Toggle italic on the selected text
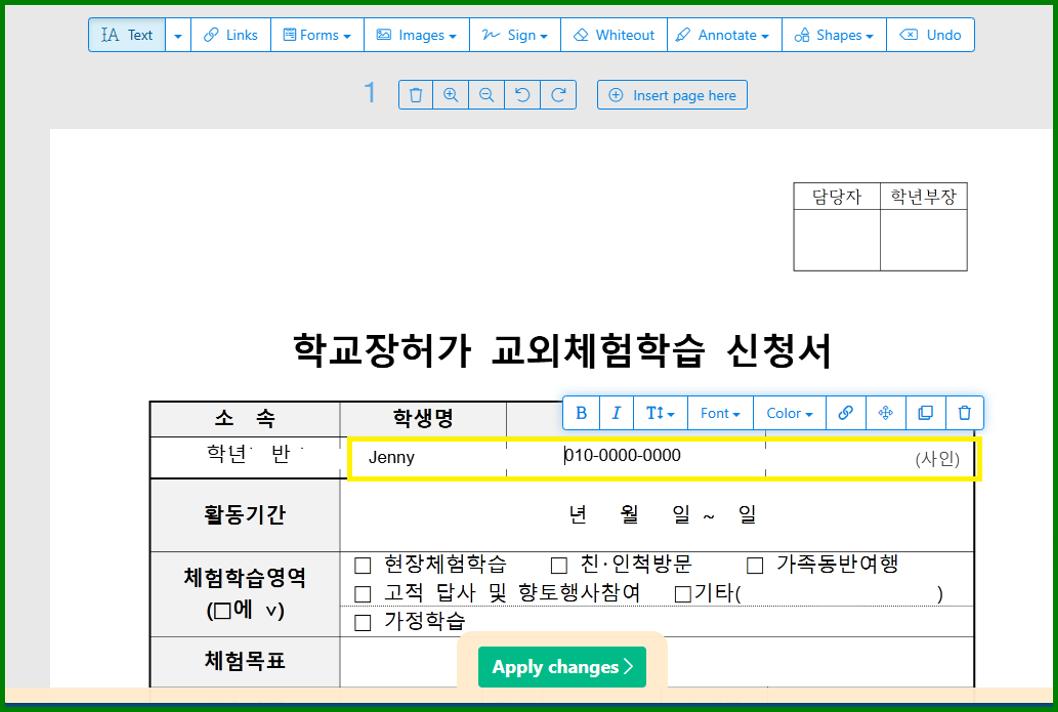Screen dimensions: 1058x712 (x=615, y=412)
